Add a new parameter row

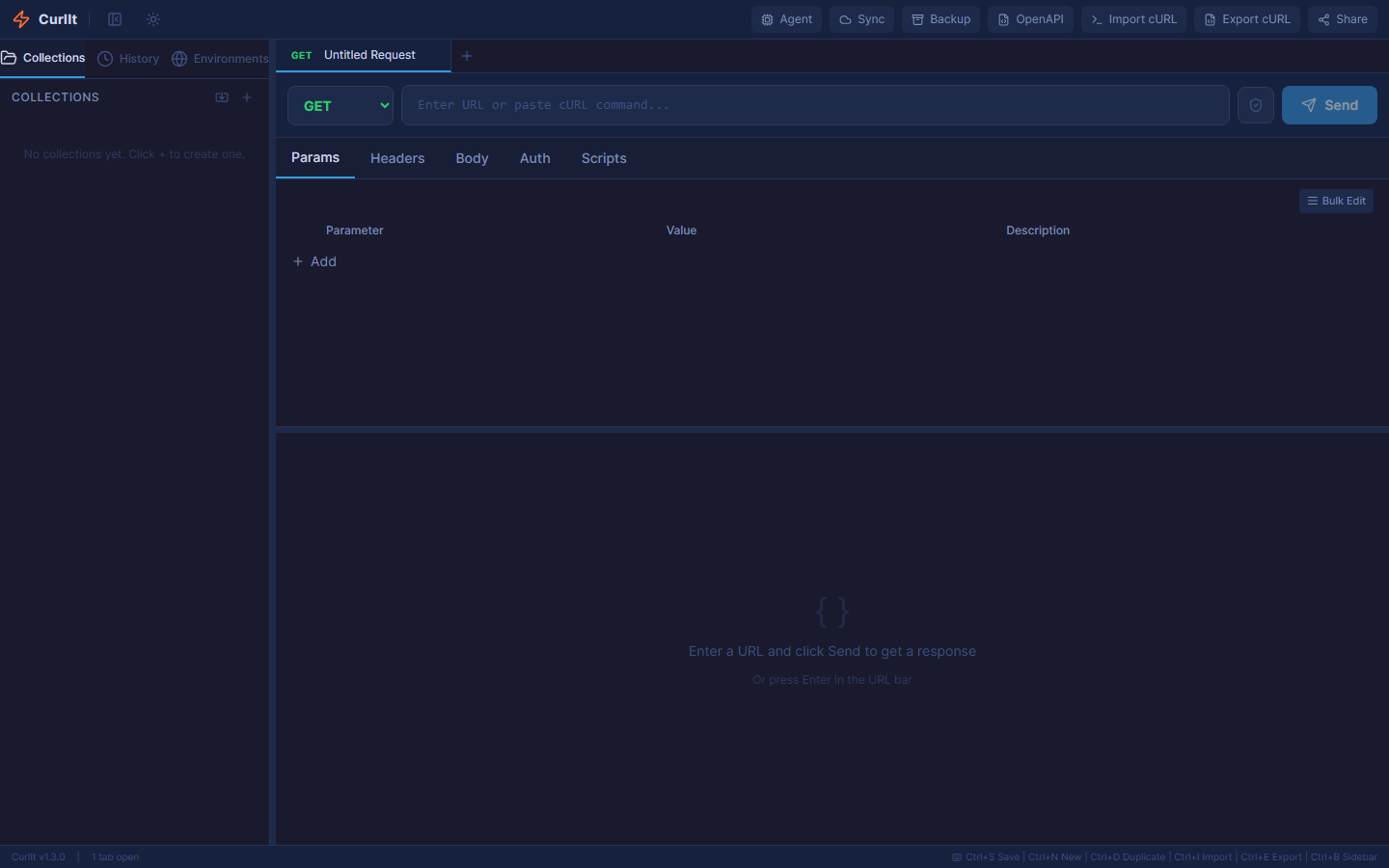click(x=314, y=261)
